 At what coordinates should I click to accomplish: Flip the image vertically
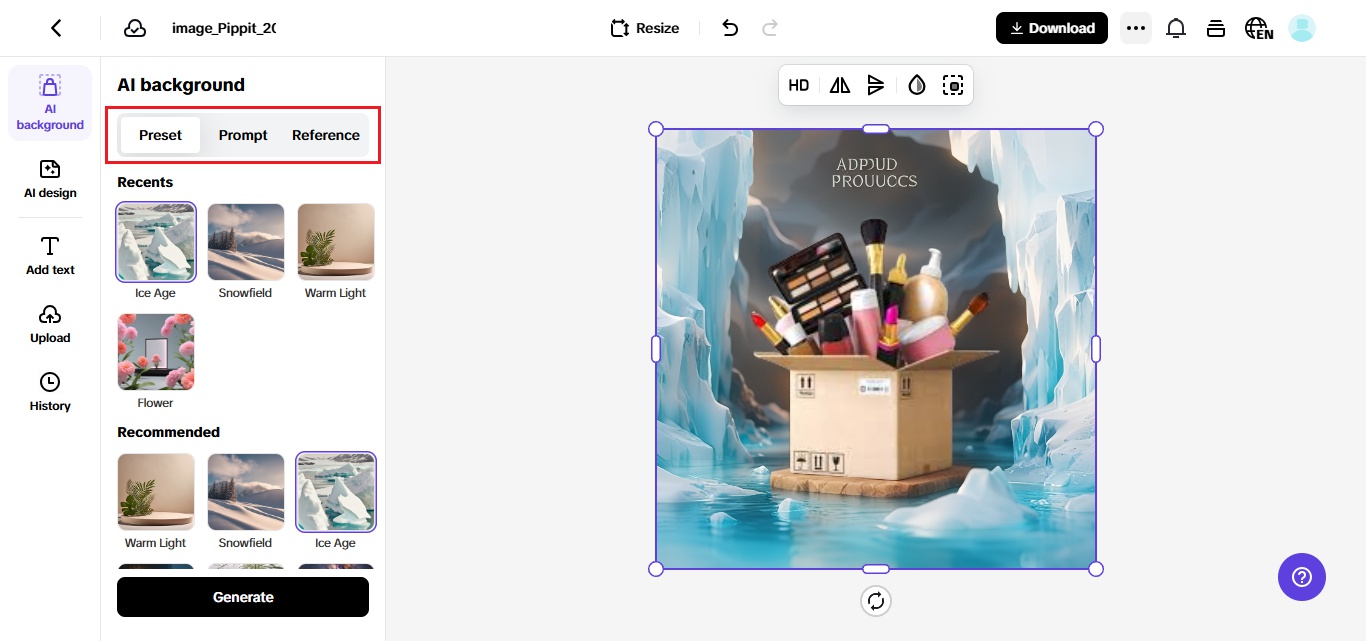(x=877, y=85)
